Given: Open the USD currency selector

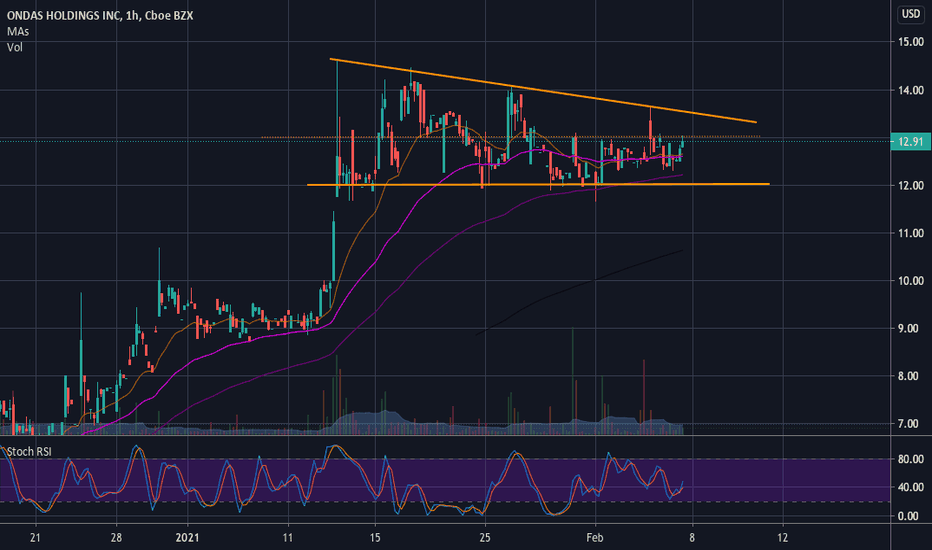Looking at the screenshot, I should point(911,14).
